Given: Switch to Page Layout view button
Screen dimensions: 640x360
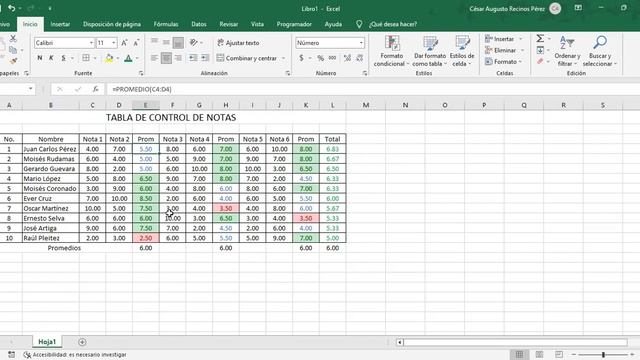Looking at the screenshot, I should (x=539, y=354).
